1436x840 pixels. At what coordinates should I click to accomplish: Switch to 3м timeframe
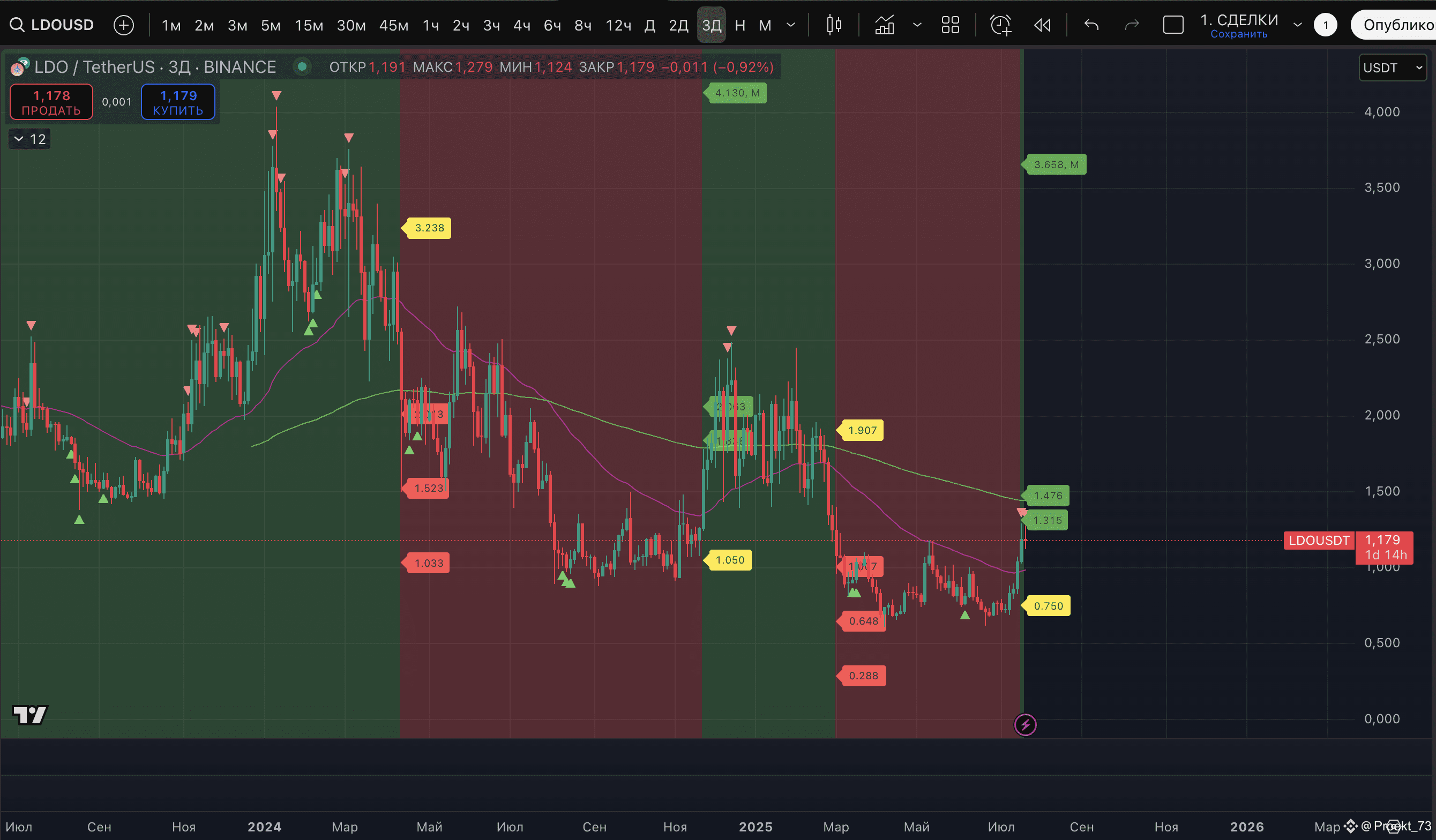click(237, 26)
